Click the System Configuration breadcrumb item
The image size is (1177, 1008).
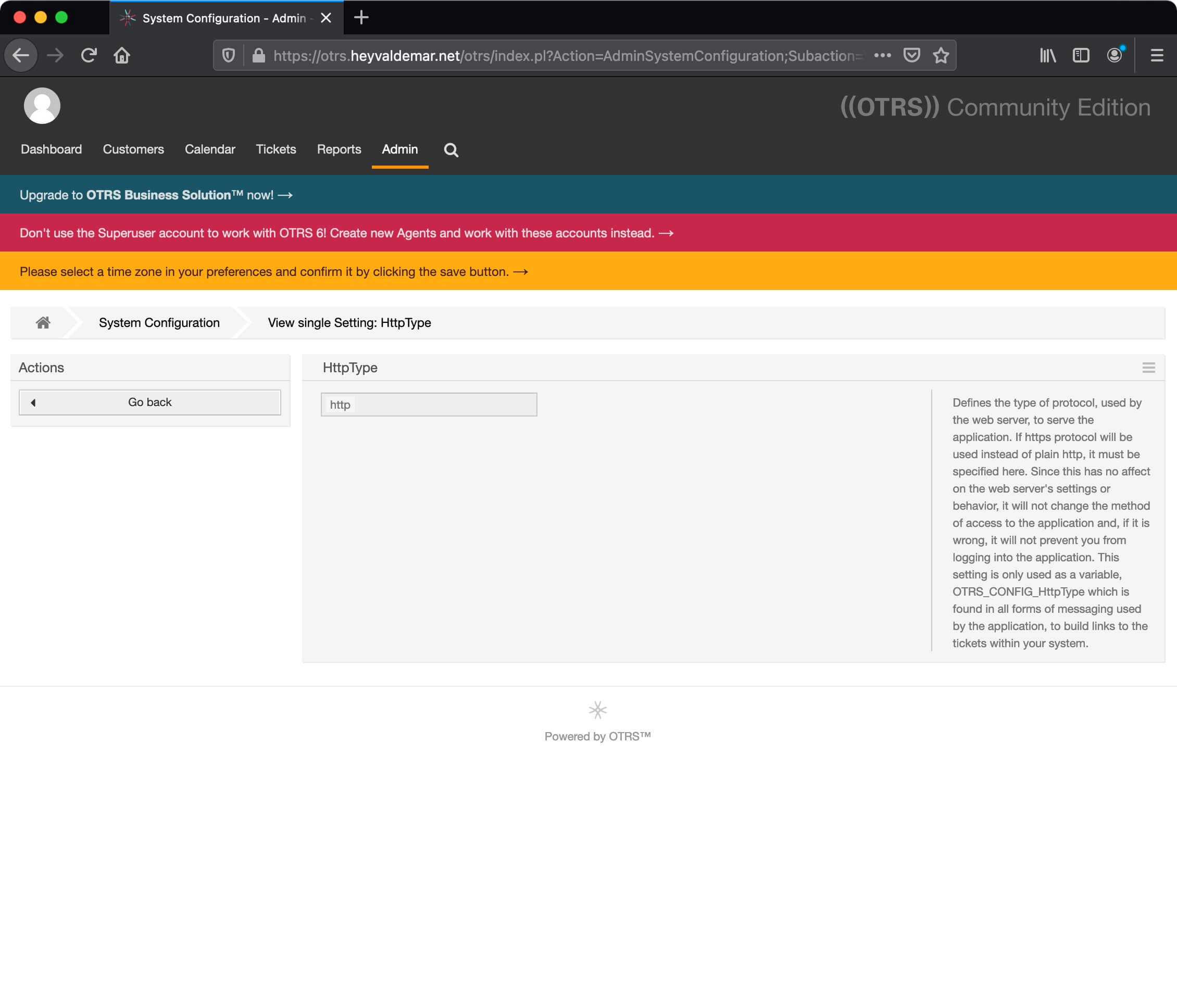pyautogui.click(x=159, y=322)
